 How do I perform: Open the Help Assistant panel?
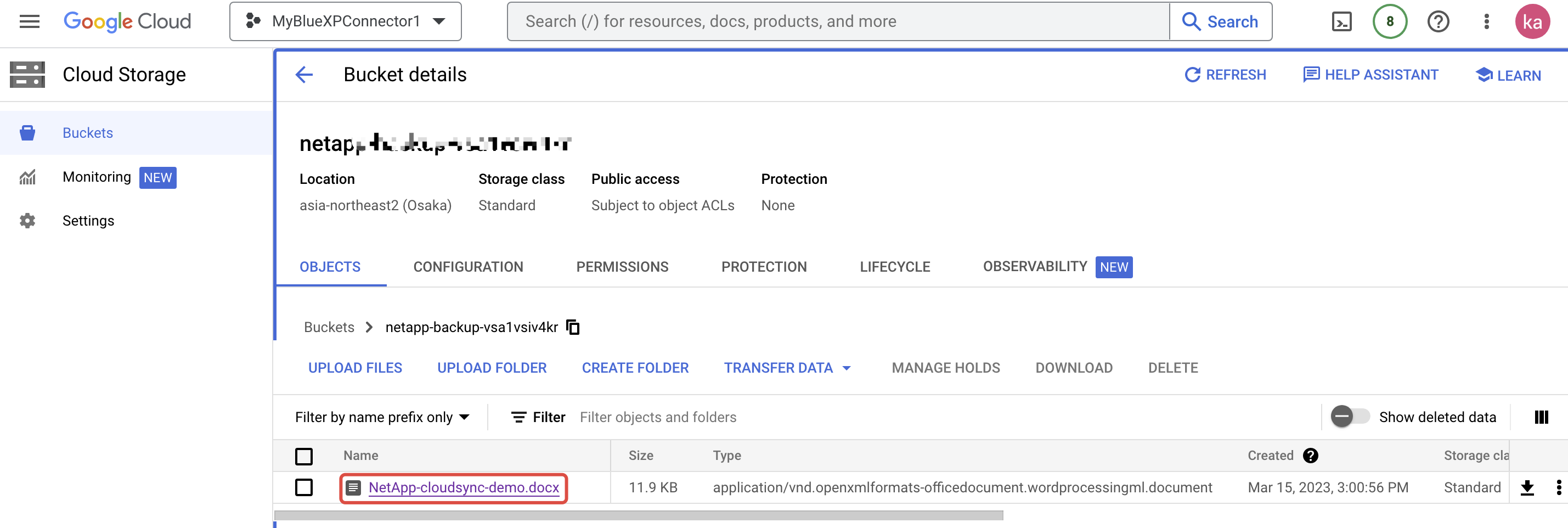[x=1371, y=75]
